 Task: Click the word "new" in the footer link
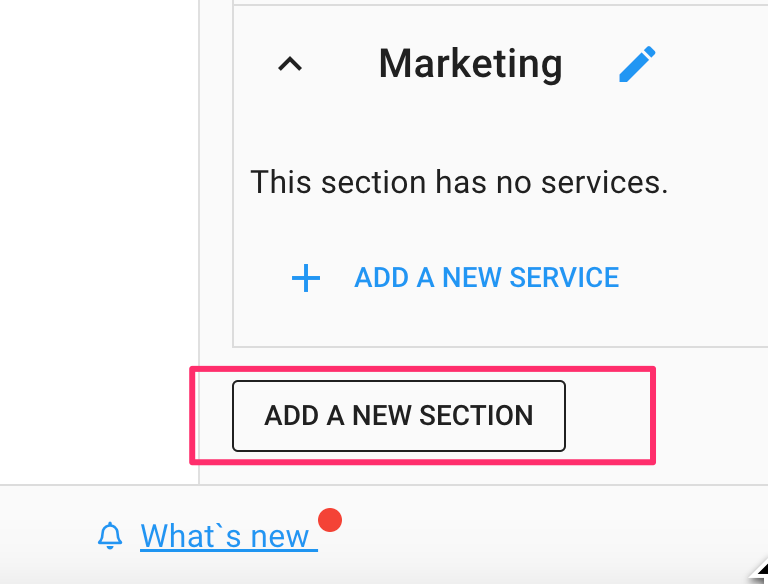tap(280, 537)
